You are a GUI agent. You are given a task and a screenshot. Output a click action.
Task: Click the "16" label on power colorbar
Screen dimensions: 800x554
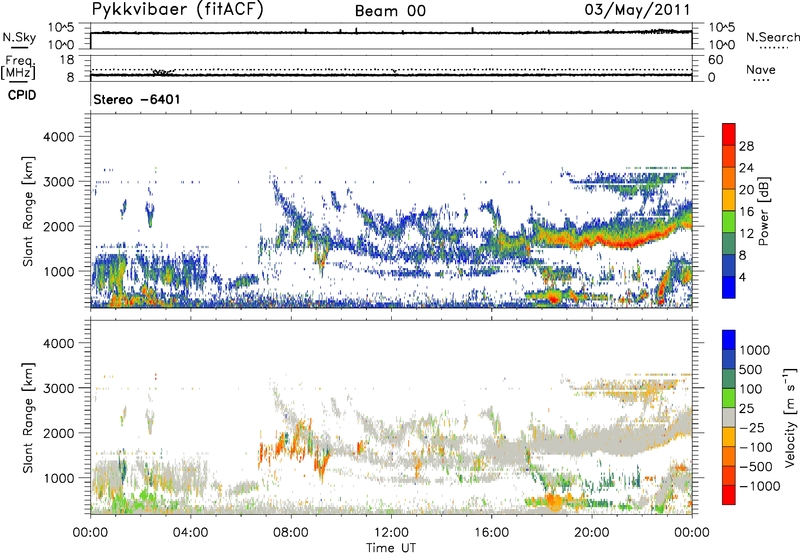coord(746,212)
